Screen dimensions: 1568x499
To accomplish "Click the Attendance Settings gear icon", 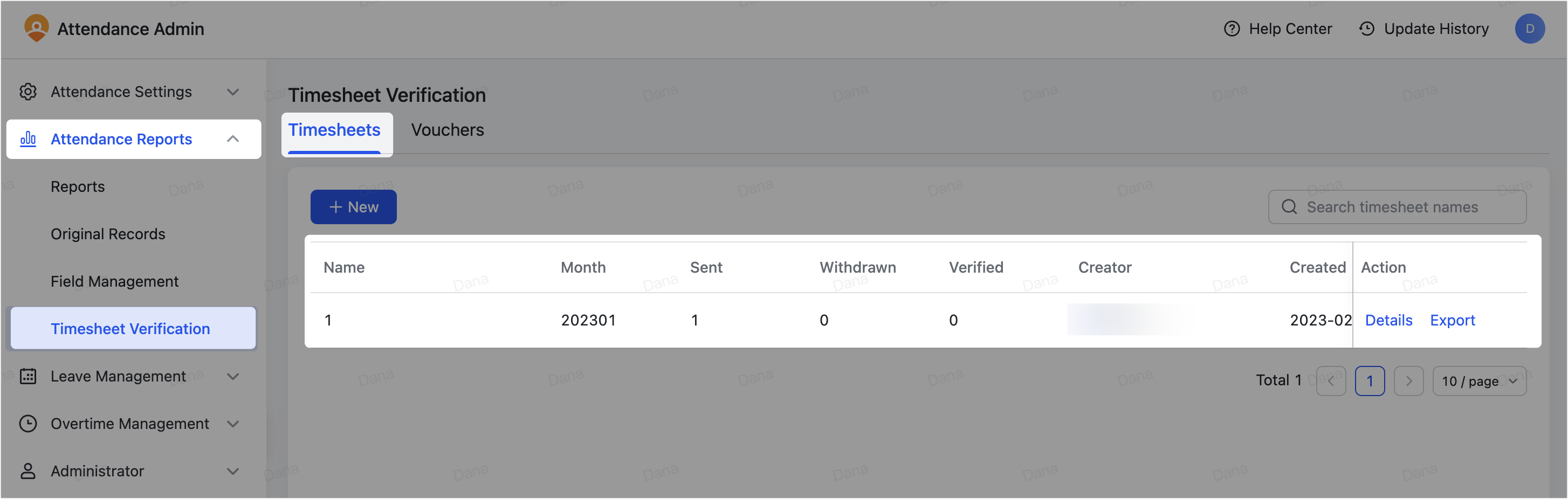I will 28,91.
